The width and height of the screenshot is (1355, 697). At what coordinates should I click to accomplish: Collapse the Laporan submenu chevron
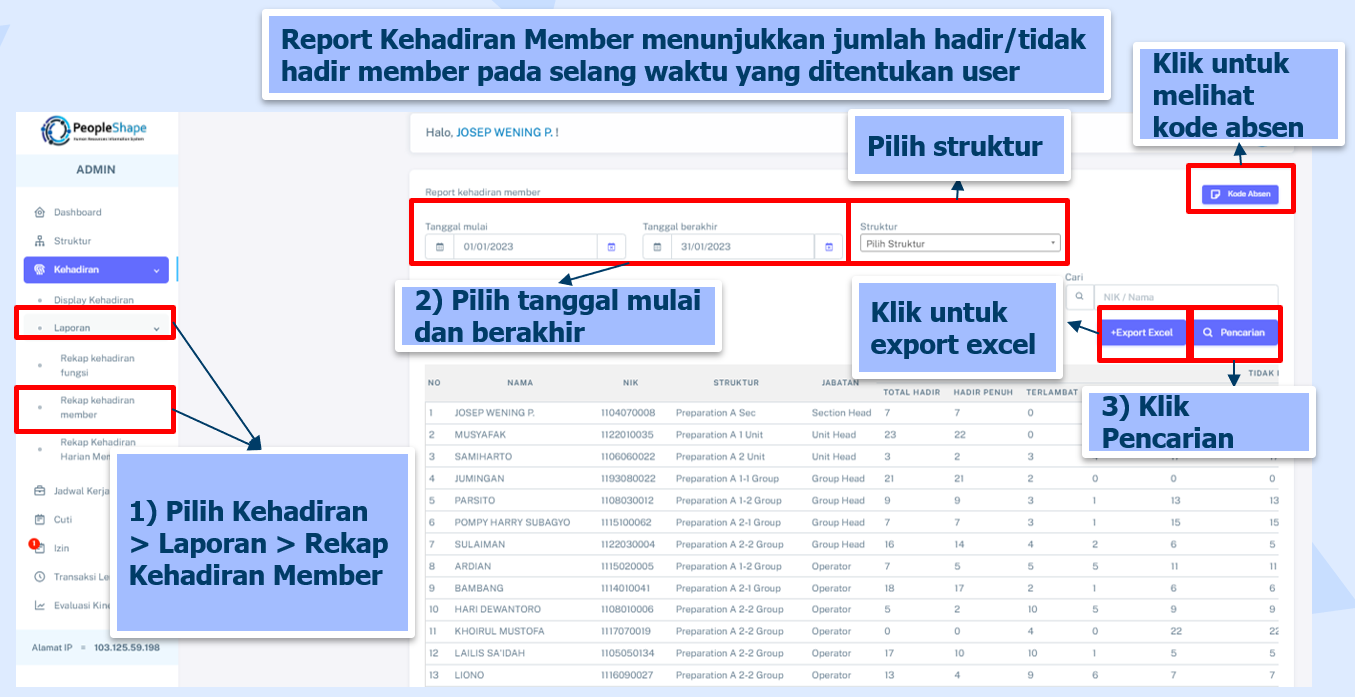tap(156, 328)
